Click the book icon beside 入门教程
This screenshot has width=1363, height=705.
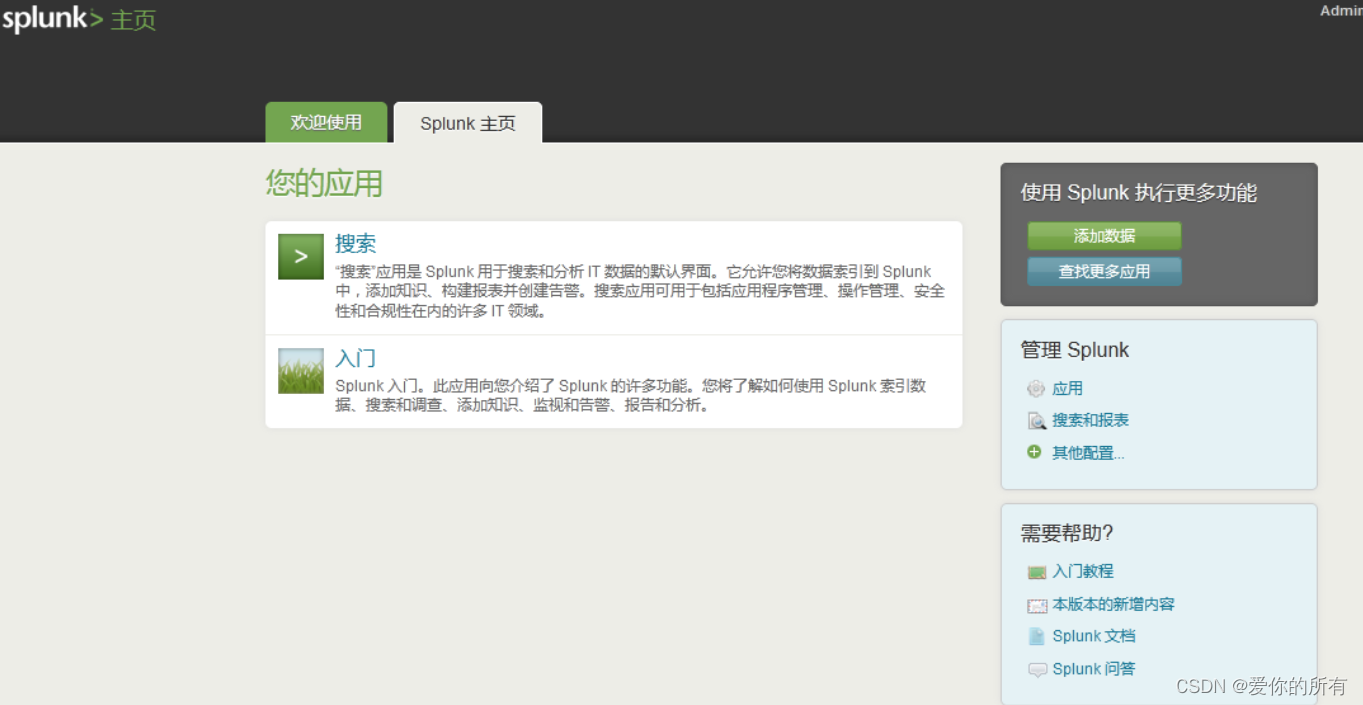pos(1037,571)
